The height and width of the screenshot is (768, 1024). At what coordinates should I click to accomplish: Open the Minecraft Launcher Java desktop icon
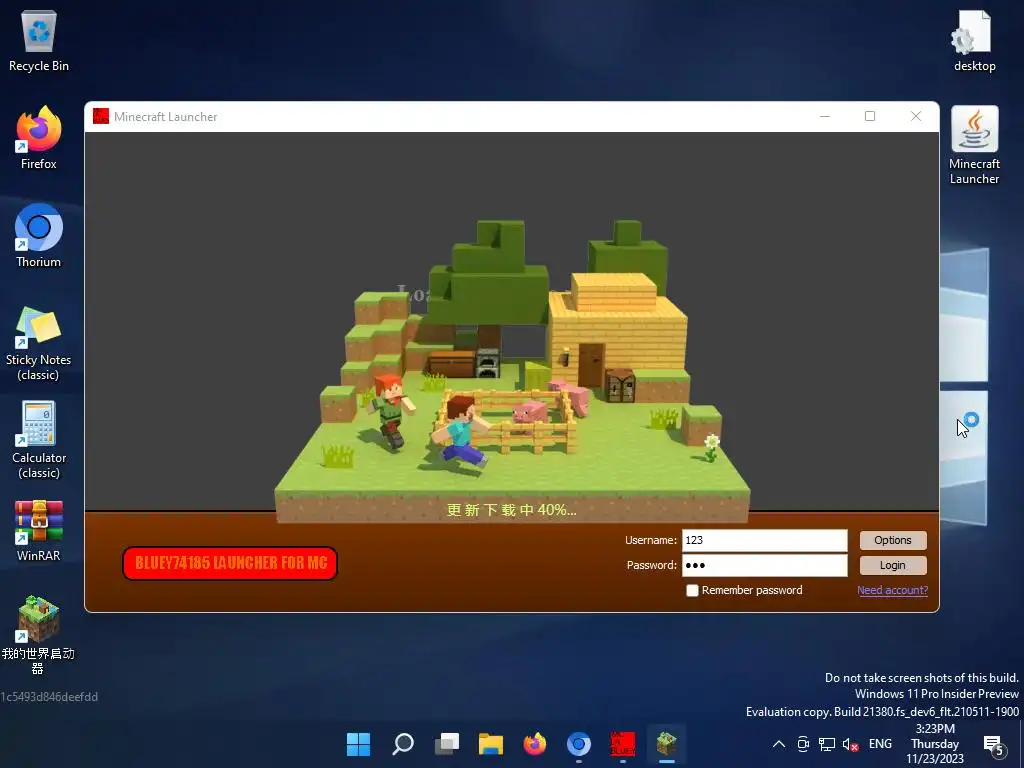974,146
